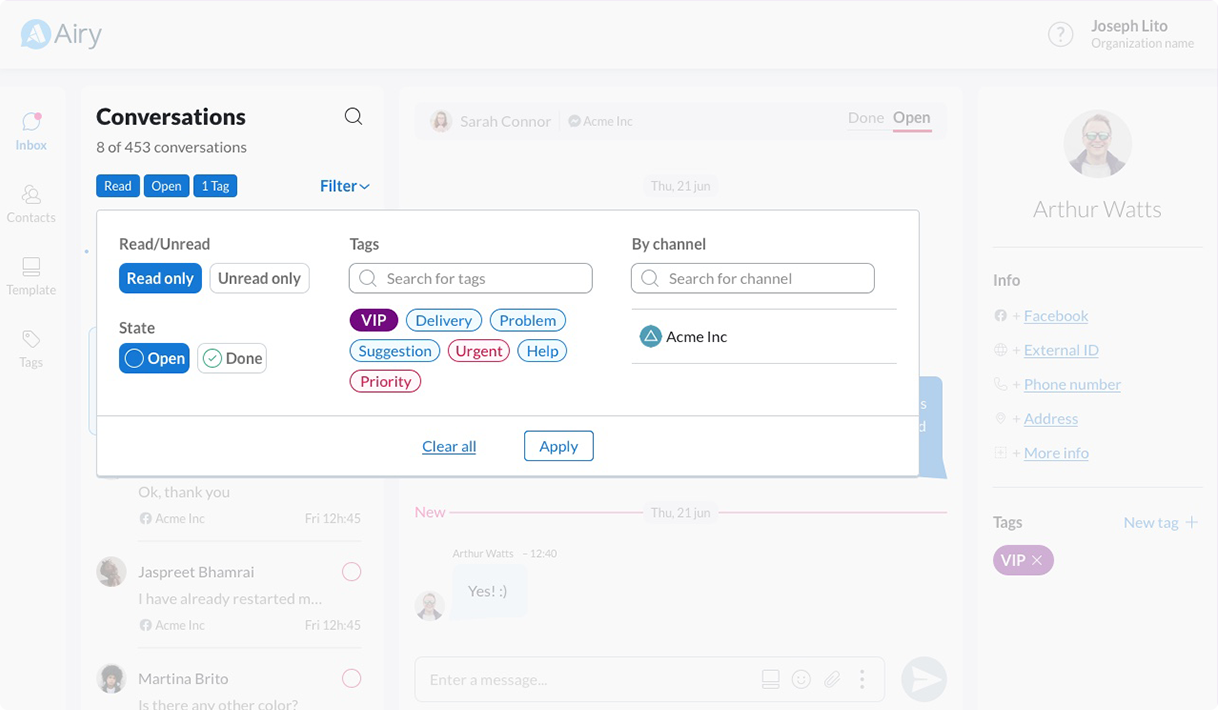Expand the More info section

point(1055,453)
